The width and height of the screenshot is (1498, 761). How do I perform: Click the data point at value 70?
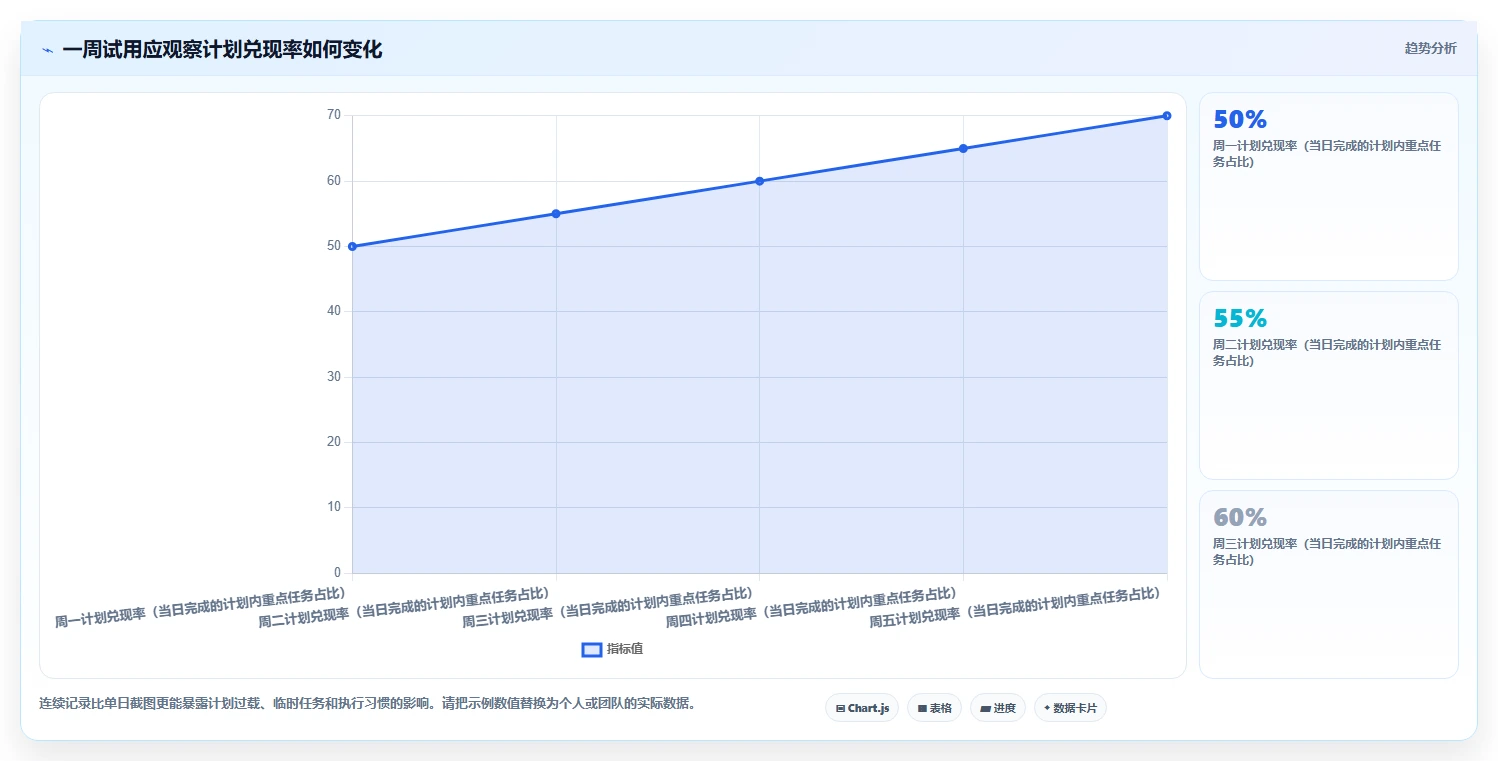coord(1167,116)
